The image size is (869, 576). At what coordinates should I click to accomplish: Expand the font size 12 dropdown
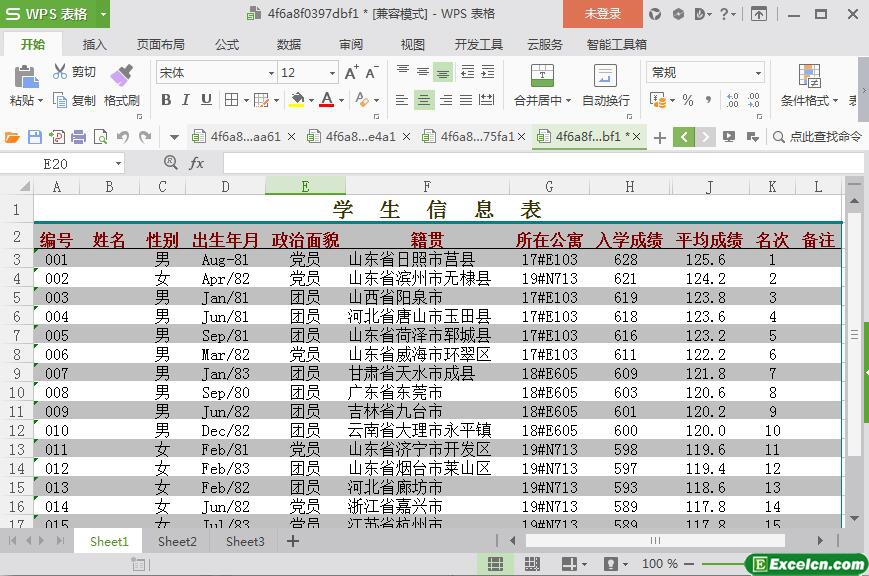pyautogui.click(x=333, y=73)
